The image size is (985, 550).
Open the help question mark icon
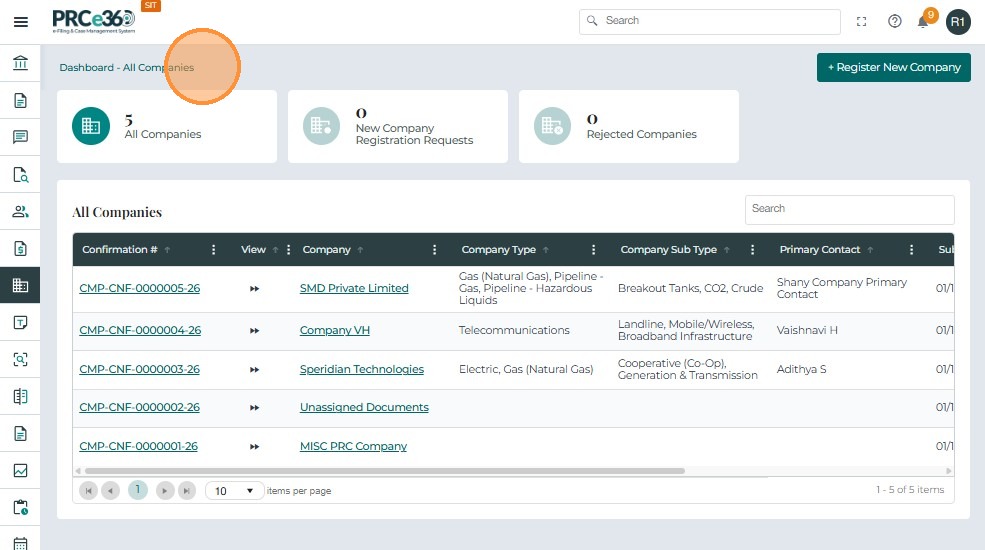click(895, 21)
